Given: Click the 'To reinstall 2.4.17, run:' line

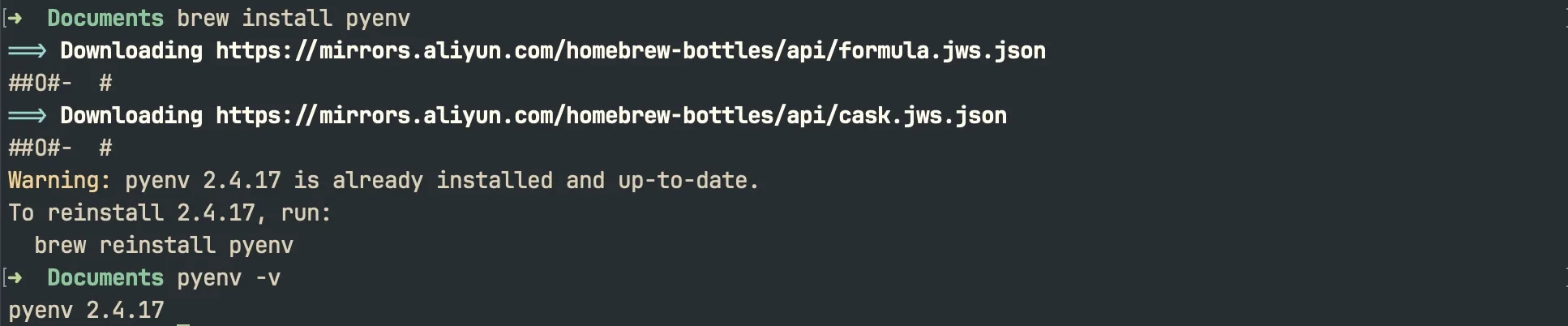Looking at the screenshot, I should coord(169,212).
